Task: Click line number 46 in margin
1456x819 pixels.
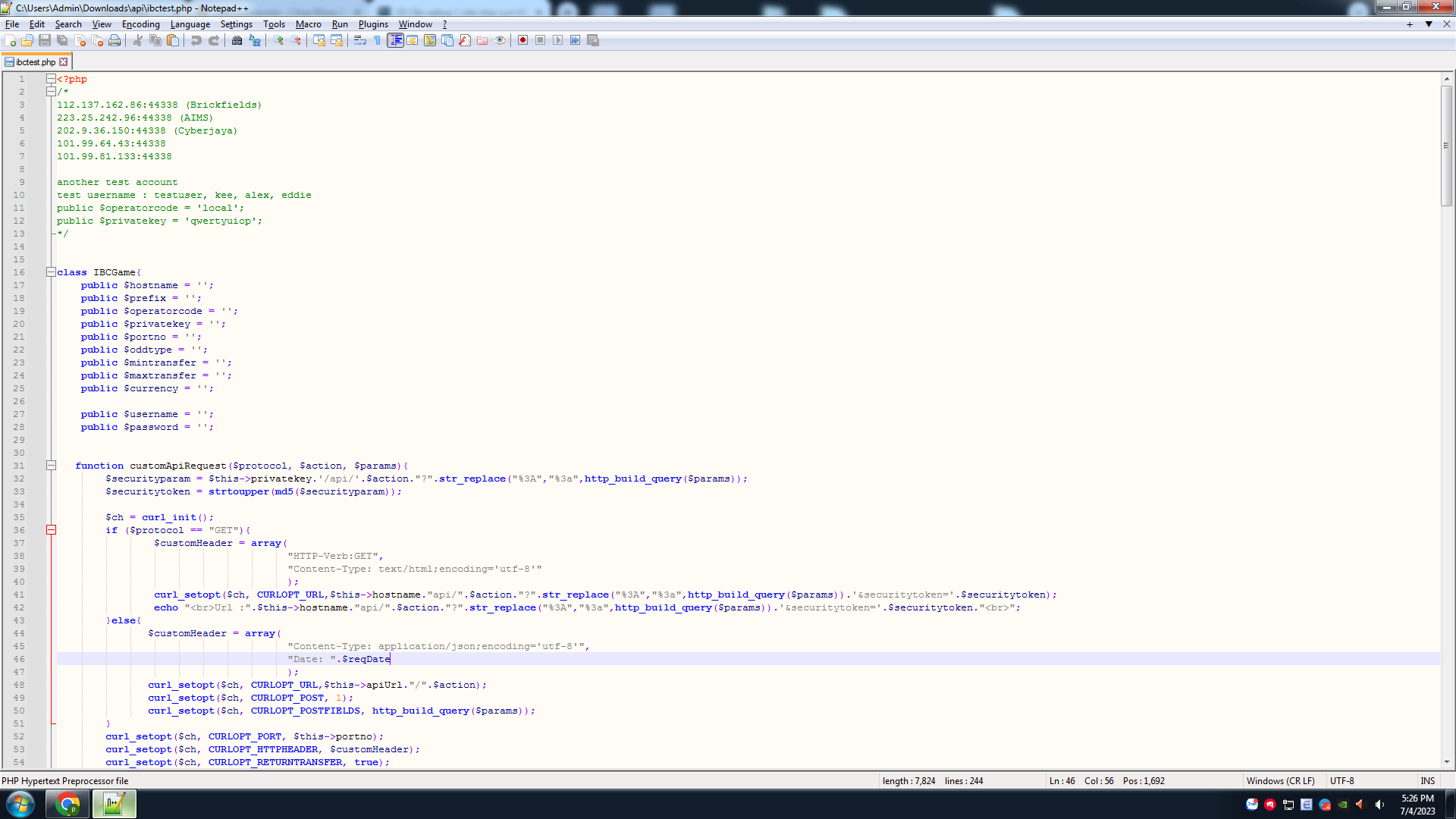Action: [x=19, y=659]
